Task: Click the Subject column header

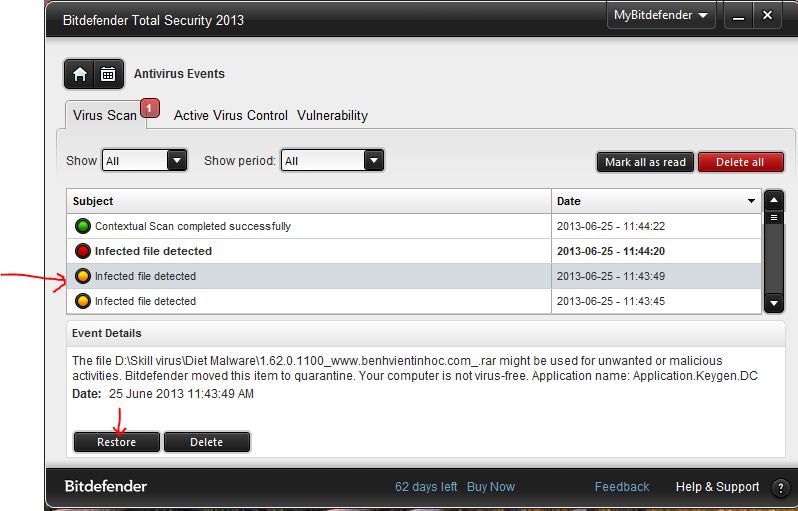Action: 309,201
